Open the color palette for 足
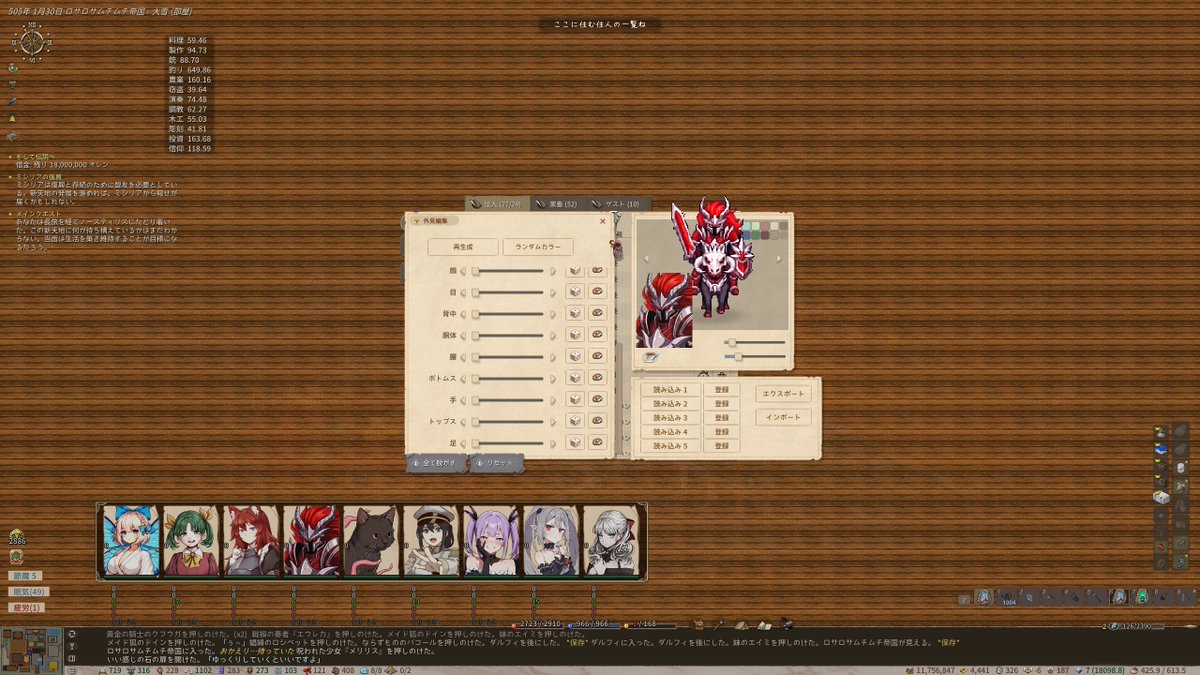 (597, 443)
